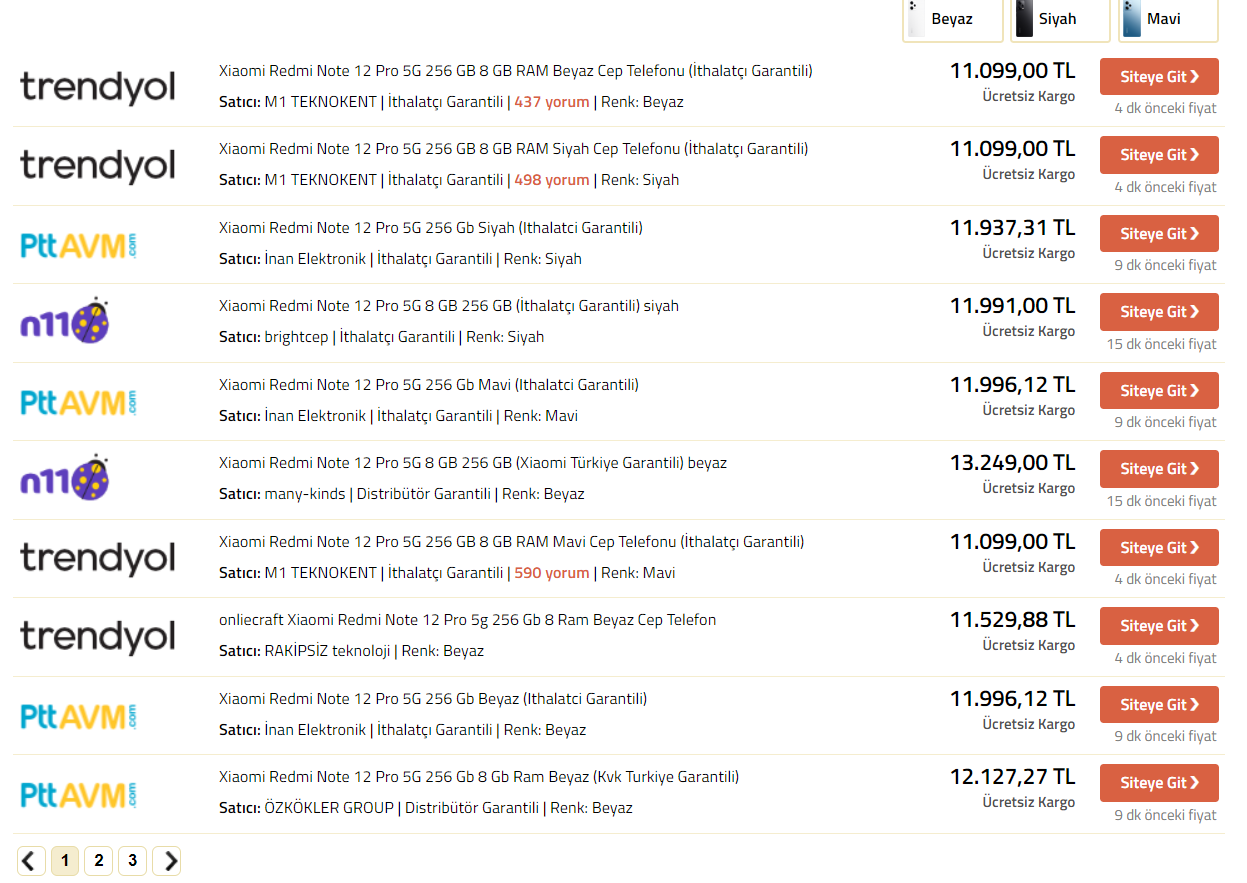This screenshot has width=1247, height=883.
Task: Click '15 dk önceki fiyat' on the brightcep row
Action: 1161,344
